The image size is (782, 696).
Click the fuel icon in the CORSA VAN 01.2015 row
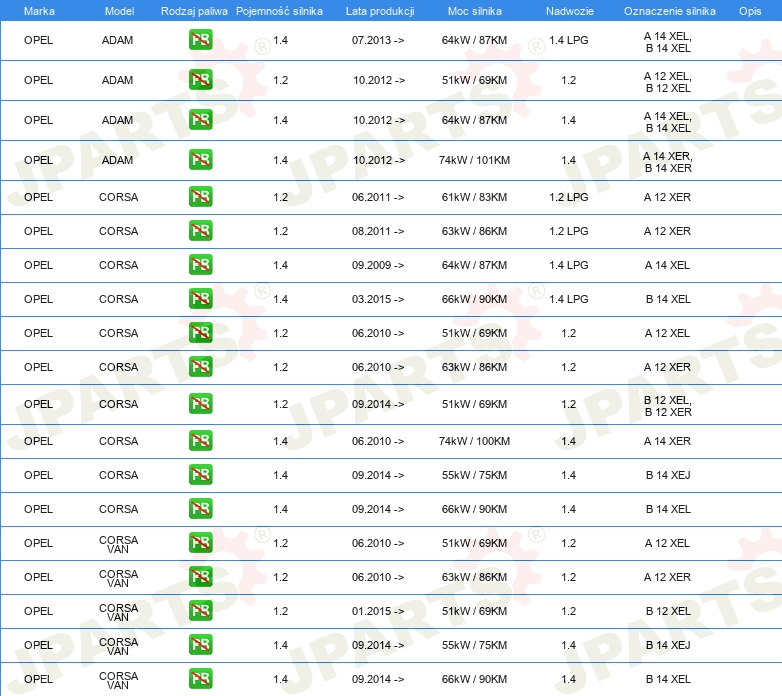coord(200,610)
